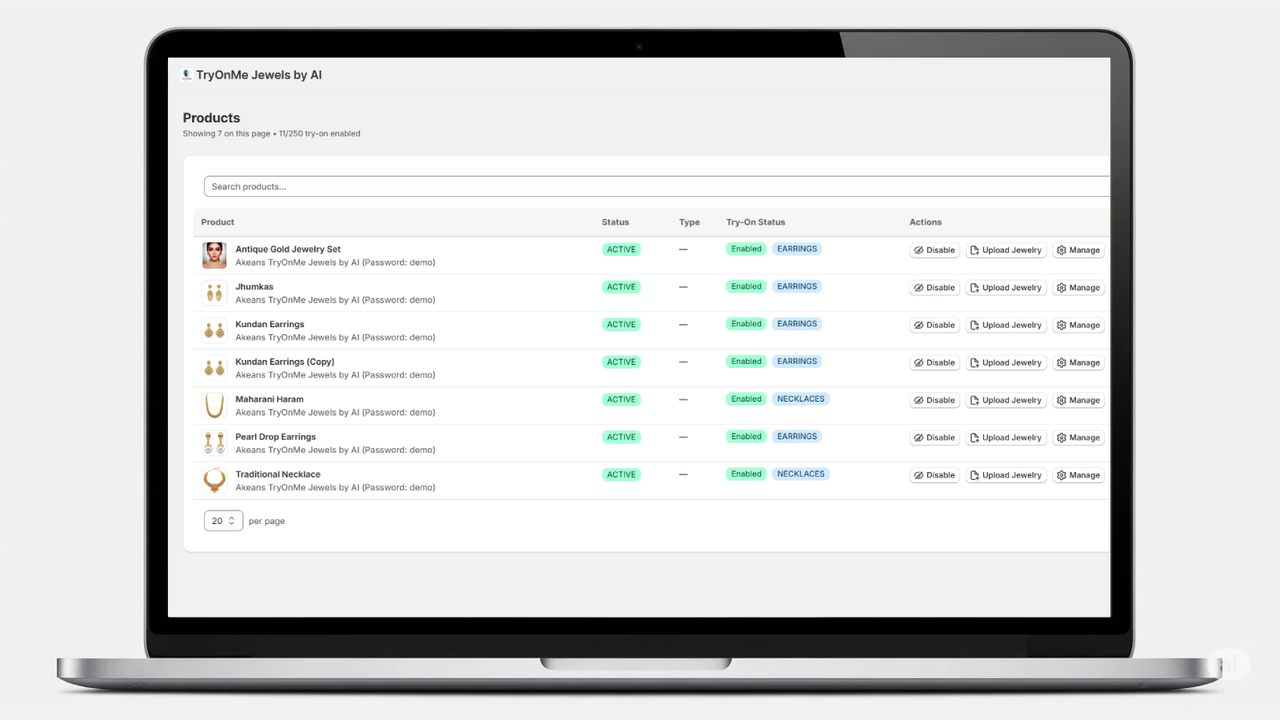Disable try-on for Kundan Earrings
This screenshot has height=720, width=1280.
click(x=935, y=325)
